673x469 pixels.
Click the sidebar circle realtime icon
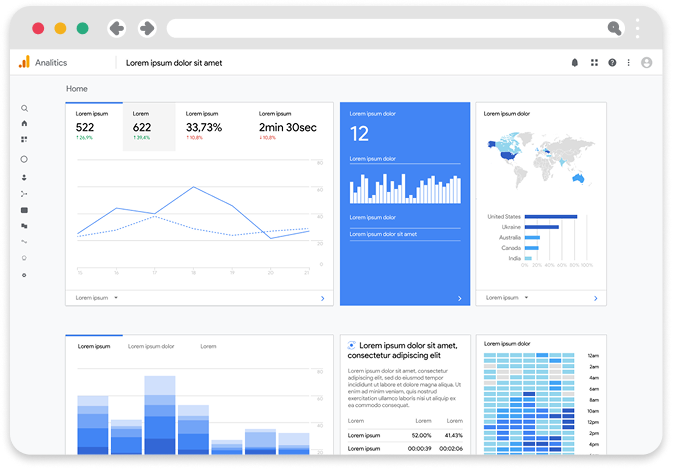coord(24,159)
